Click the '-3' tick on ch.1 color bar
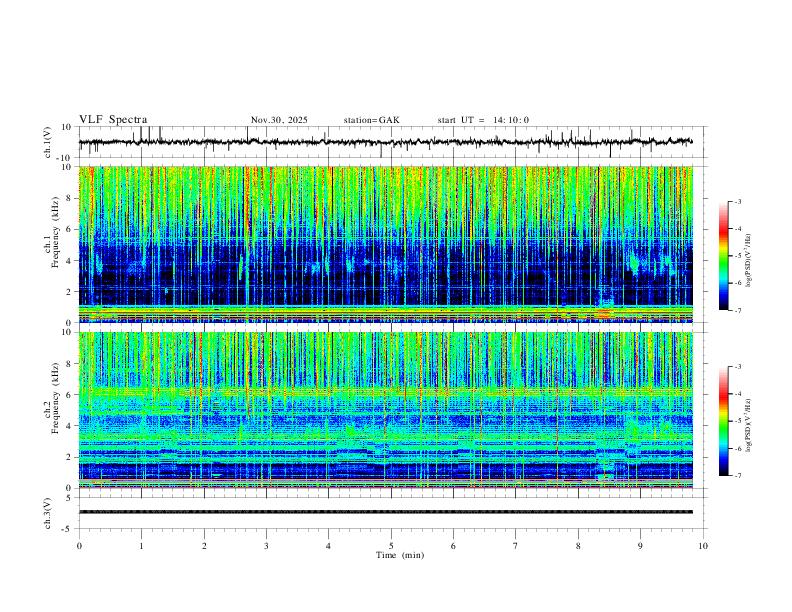 pyautogui.click(x=737, y=201)
